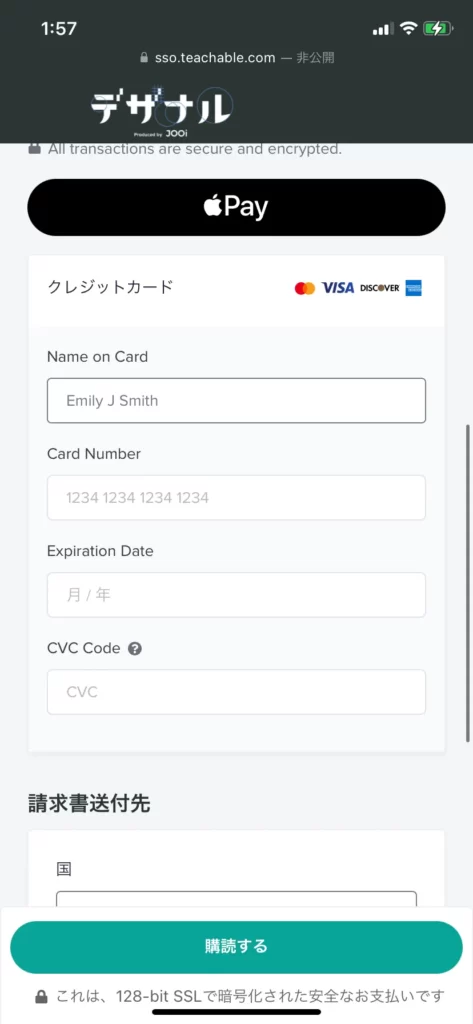Screen dimensions: 473x1024
Task: Click the lock icon next to SSL notice
Action: coord(41,997)
